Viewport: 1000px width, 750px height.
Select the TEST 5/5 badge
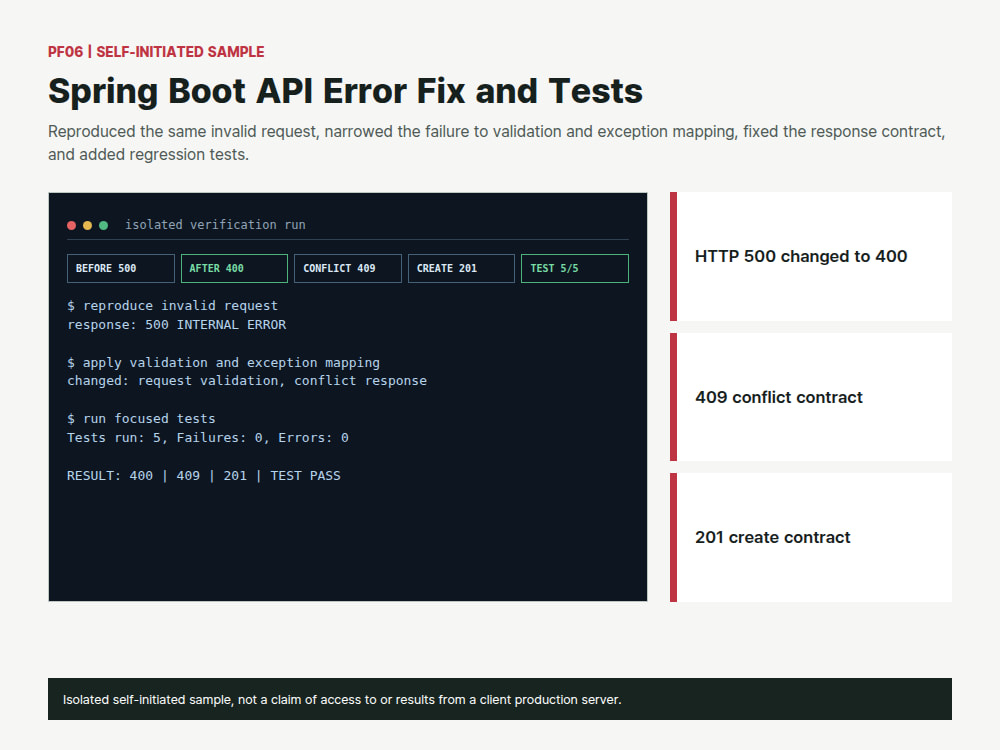575,268
